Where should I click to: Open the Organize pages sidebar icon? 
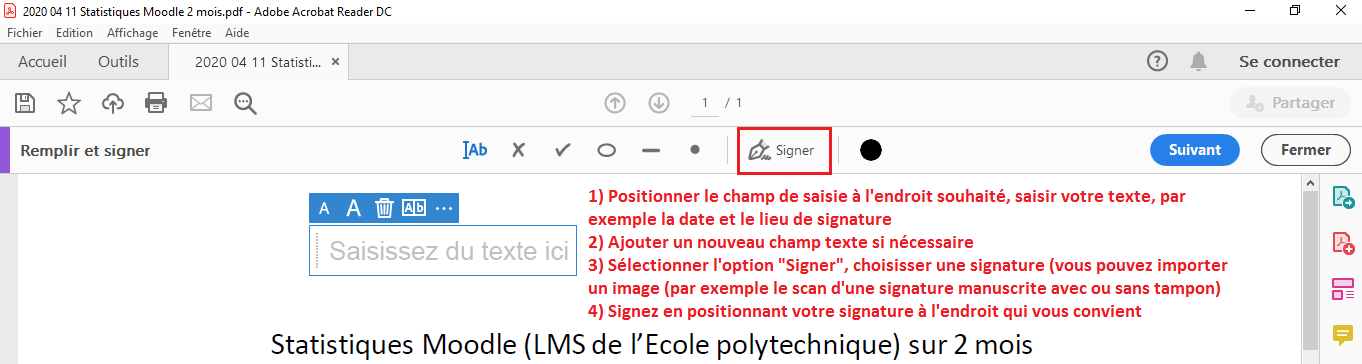[x=1342, y=289]
